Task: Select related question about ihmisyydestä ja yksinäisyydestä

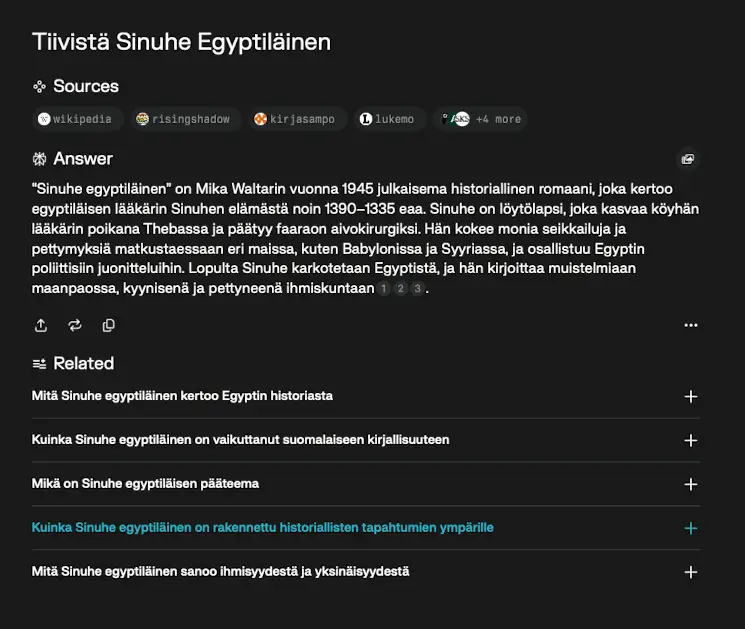Action: click(x=220, y=571)
